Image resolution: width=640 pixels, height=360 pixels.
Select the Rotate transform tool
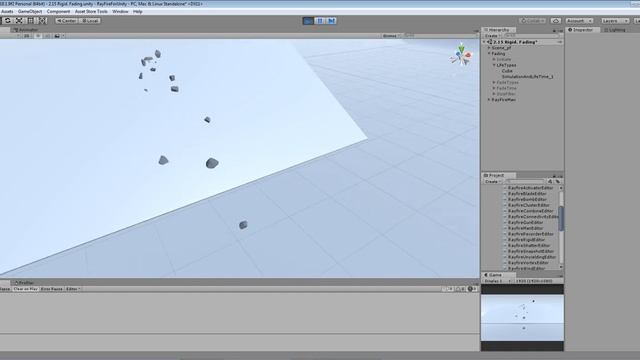[7, 20]
